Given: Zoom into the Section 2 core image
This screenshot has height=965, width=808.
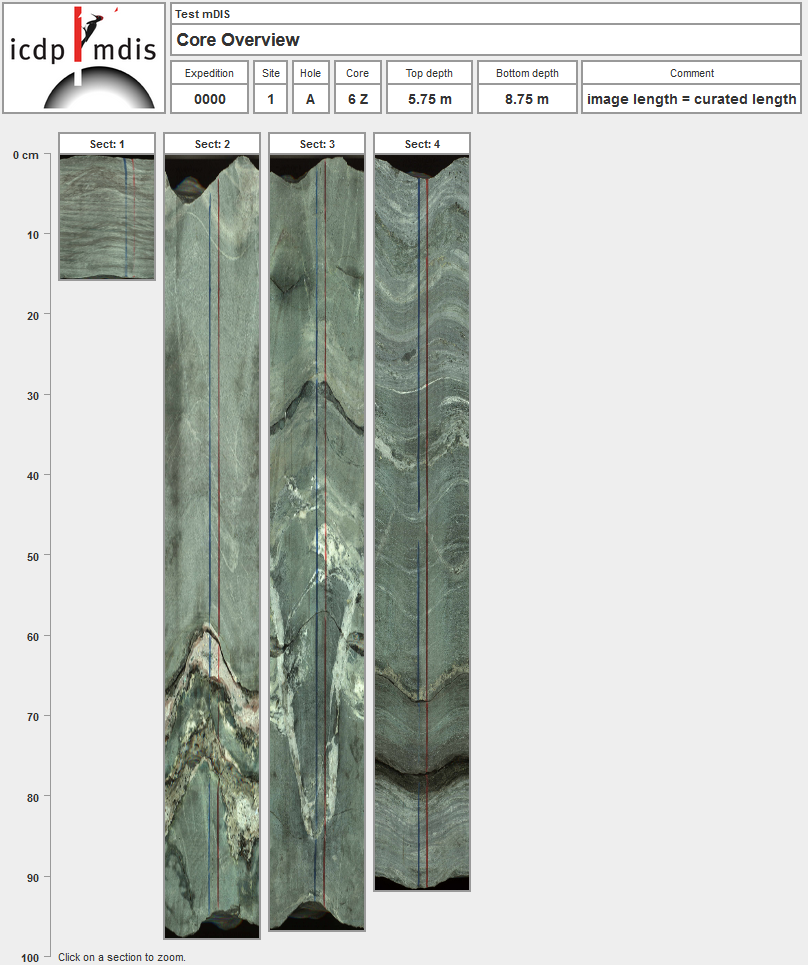Looking at the screenshot, I should (x=212, y=545).
